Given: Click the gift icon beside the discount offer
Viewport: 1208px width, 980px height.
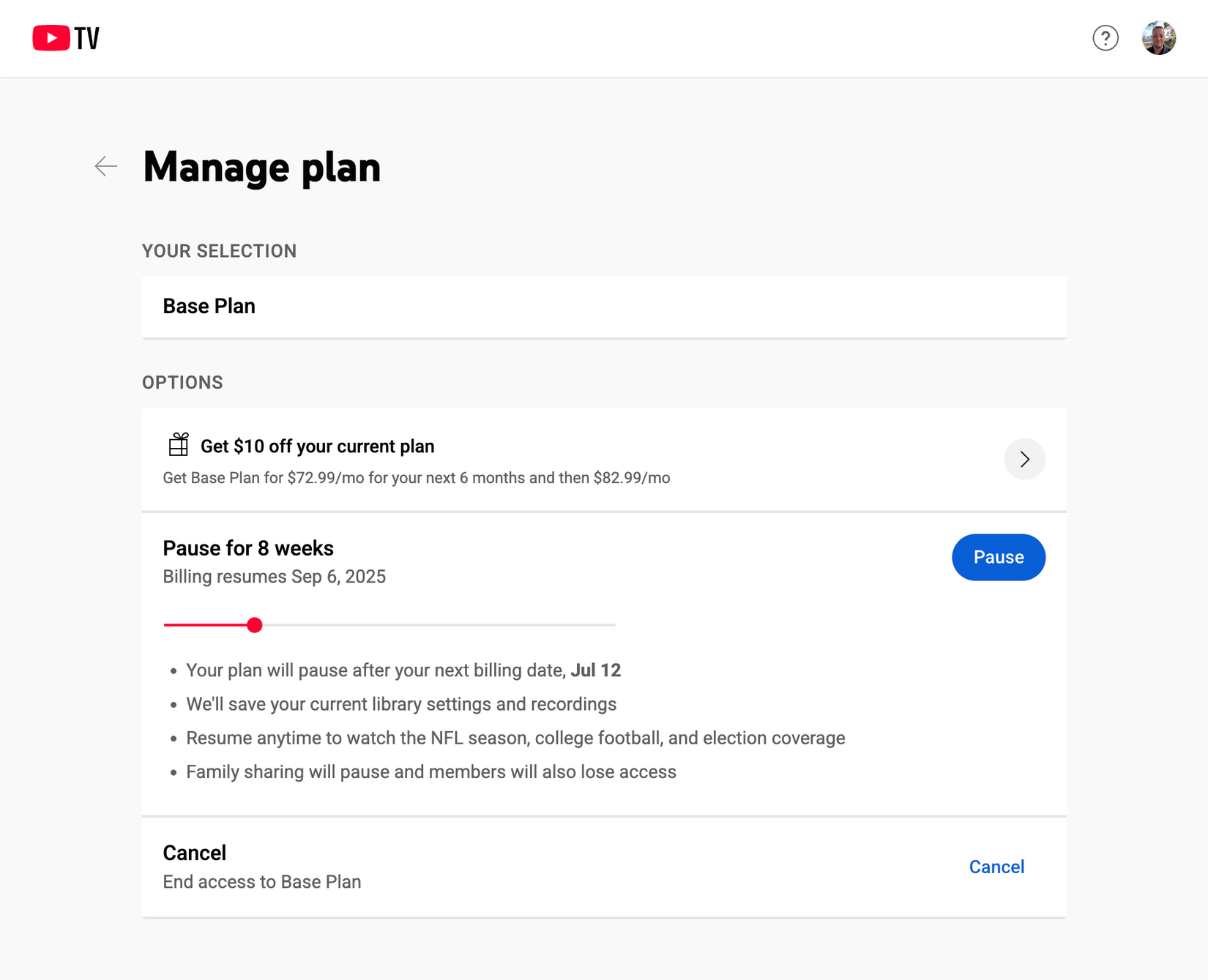Looking at the screenshot, I should [x=179, y=444].
